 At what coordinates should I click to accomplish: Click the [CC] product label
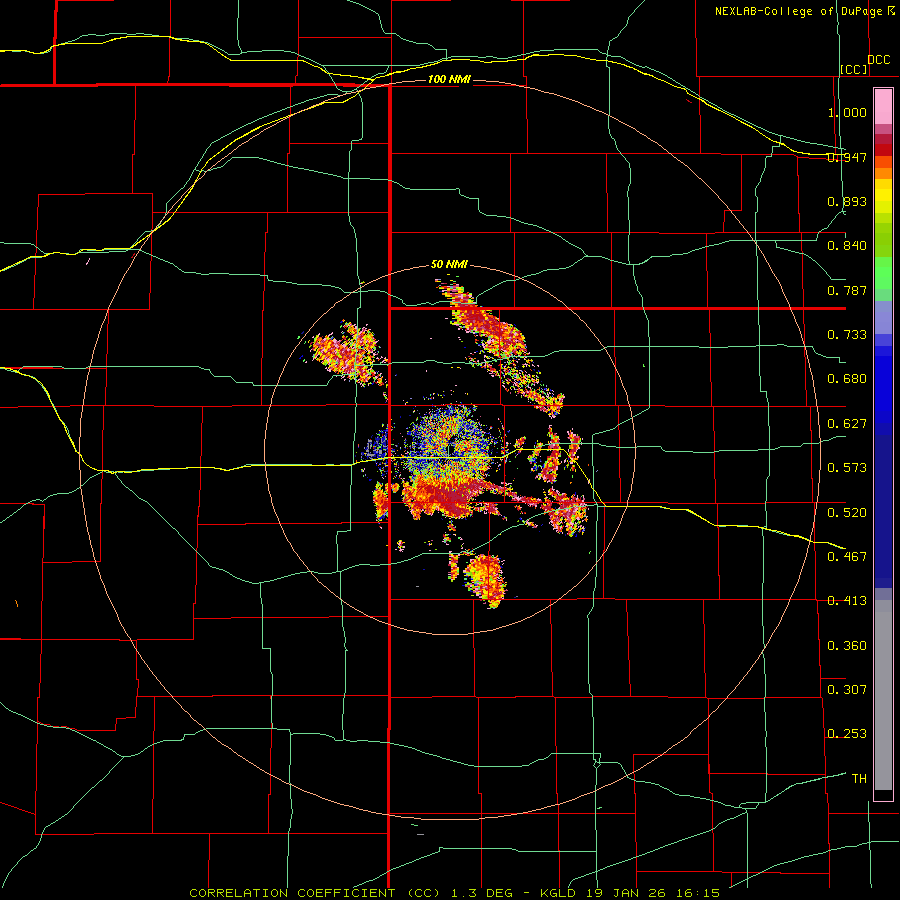(854, 69)
